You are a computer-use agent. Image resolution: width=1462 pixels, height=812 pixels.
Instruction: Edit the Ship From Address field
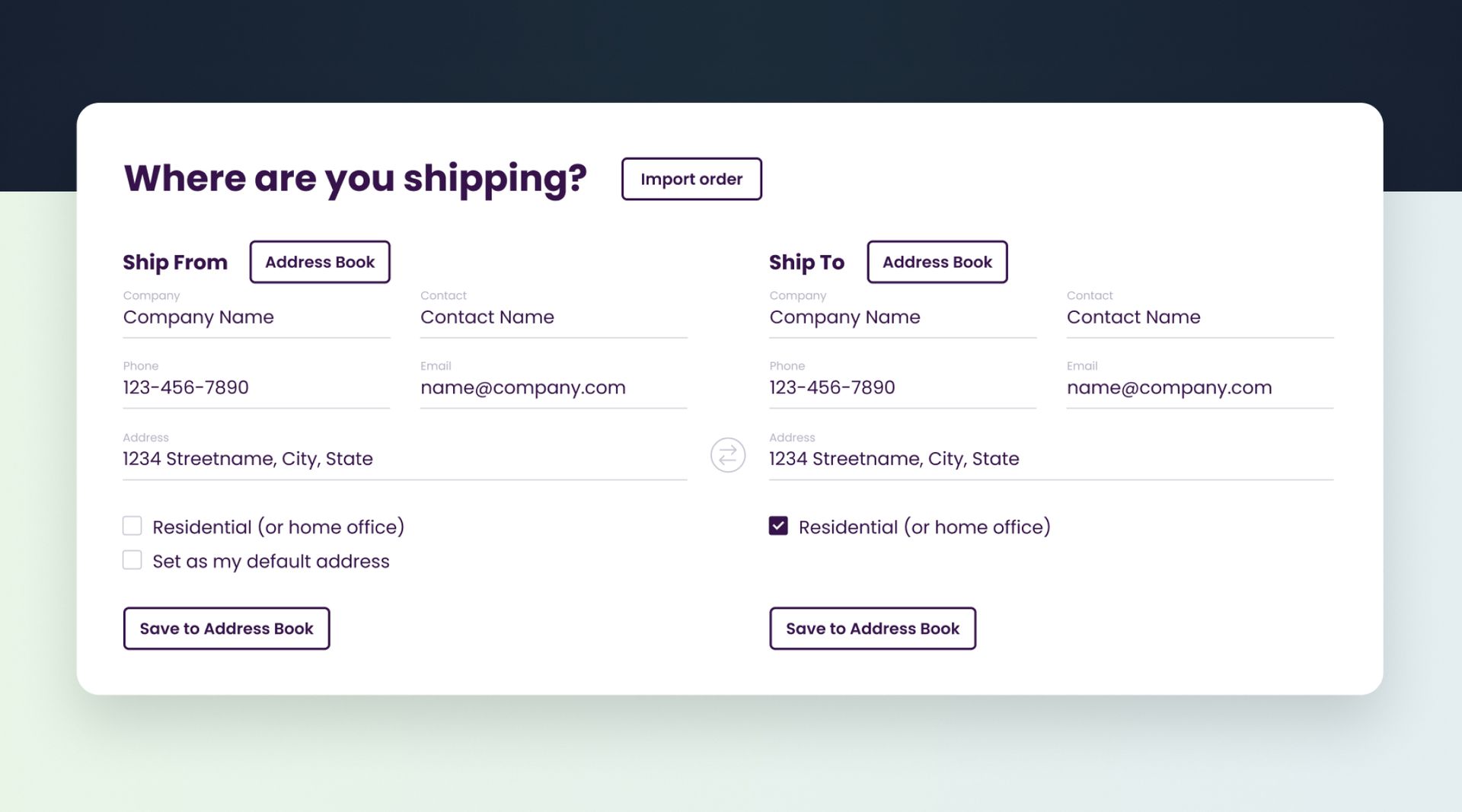pyautogui.click(x=404, y=459)
